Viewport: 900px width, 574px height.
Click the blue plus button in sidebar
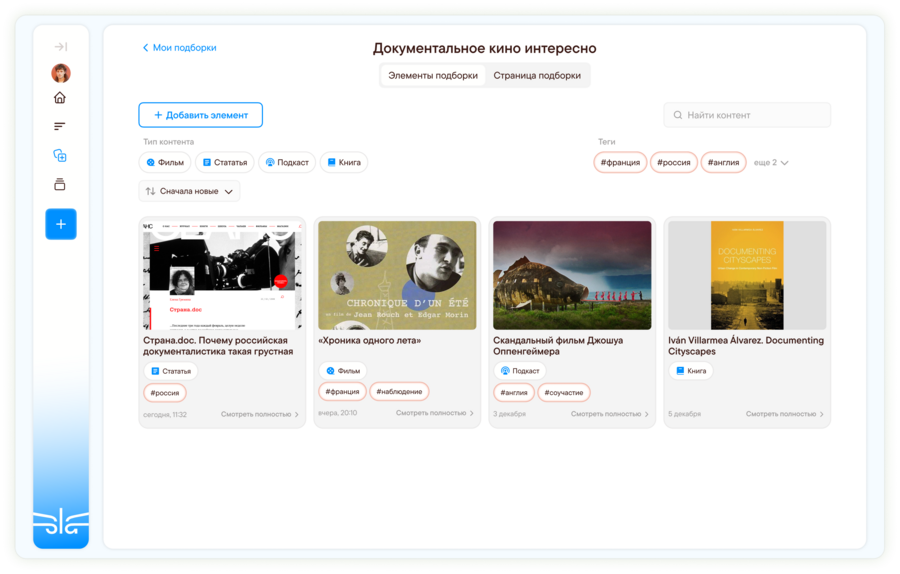tap(61, 224)
